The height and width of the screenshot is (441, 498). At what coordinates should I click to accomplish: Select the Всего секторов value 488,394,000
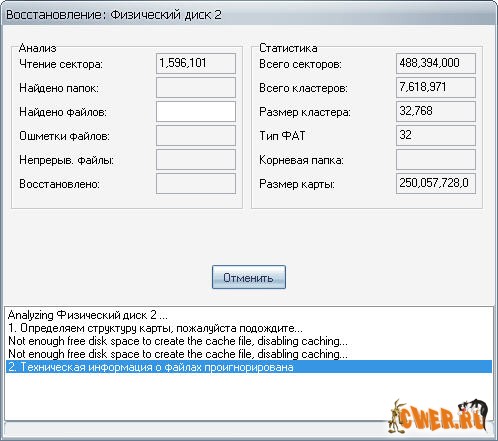436,63
